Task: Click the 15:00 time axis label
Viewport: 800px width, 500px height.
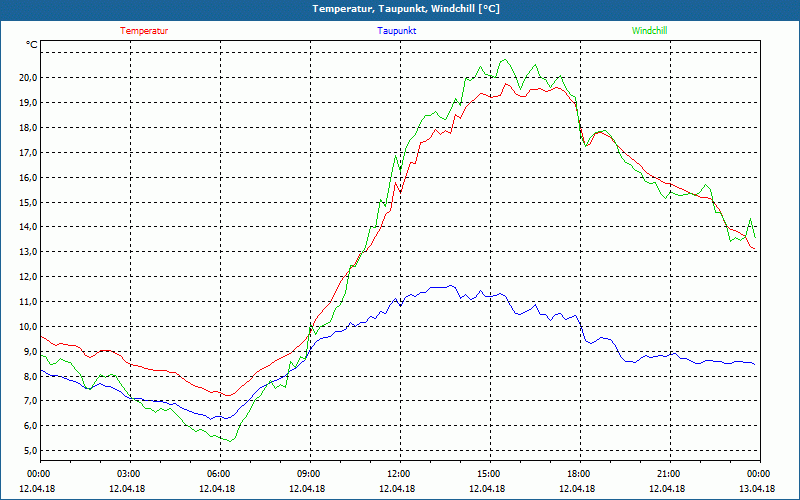Action: pos(490,474)
